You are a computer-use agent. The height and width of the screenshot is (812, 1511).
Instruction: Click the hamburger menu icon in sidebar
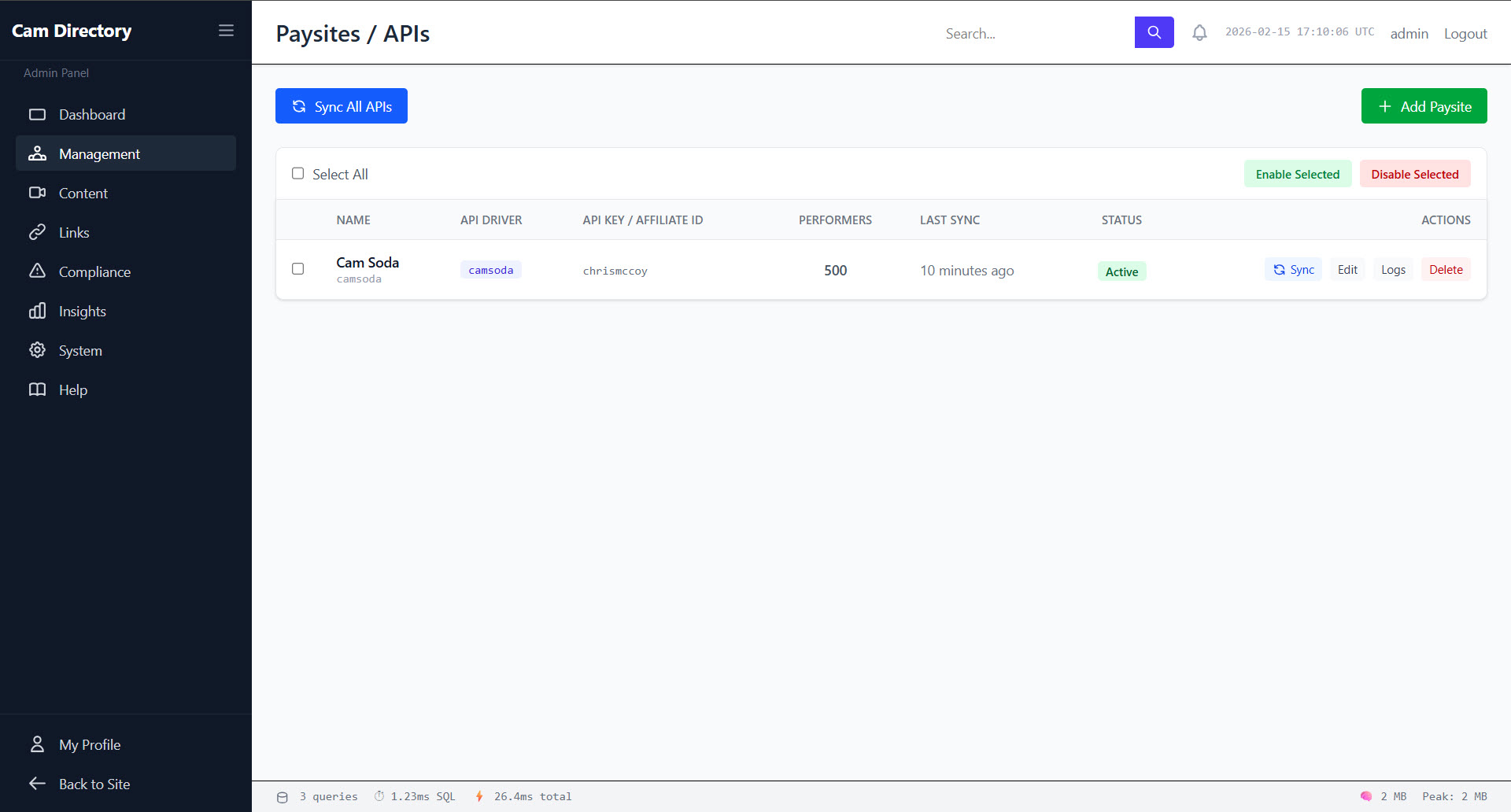tap(226, 31)
